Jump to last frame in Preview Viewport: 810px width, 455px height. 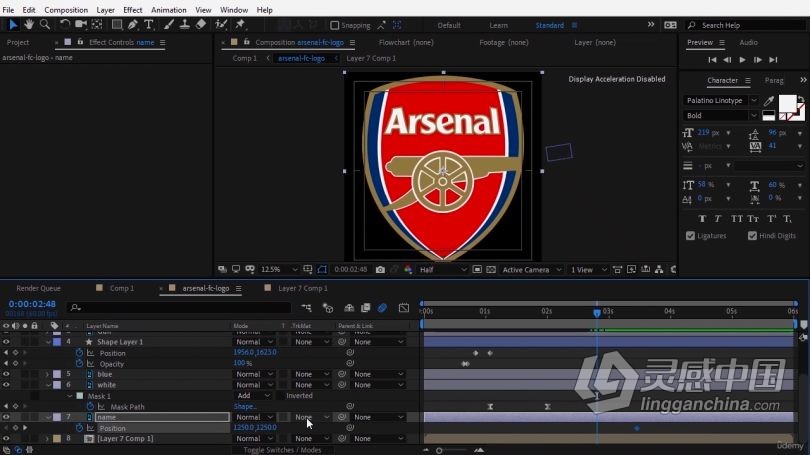click(773, 60)
